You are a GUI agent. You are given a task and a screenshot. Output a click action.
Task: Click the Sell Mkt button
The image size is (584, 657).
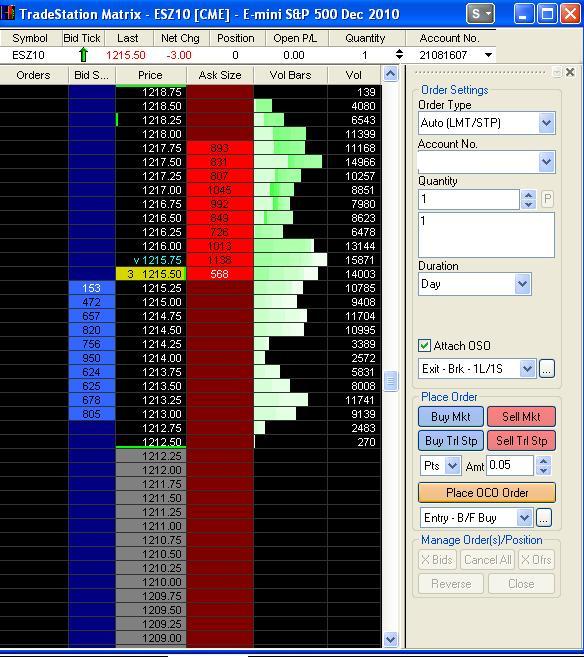pyautogui.click(x=522, y=416)
